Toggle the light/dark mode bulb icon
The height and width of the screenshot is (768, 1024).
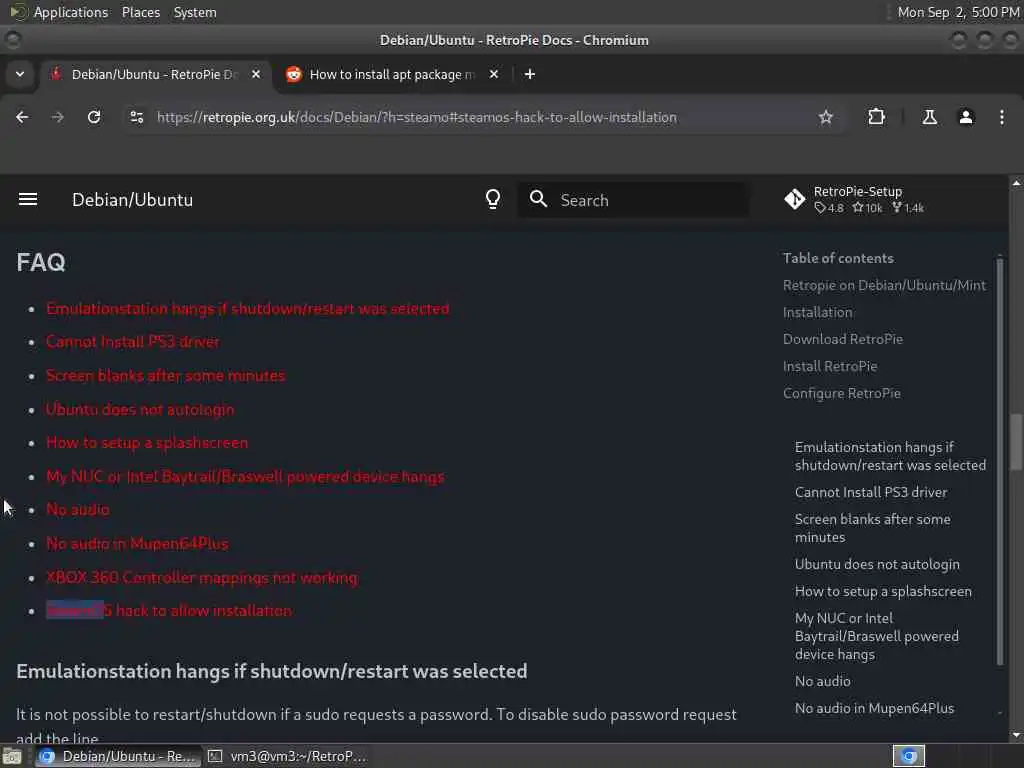pyautogui.click(x=493, y=199)
